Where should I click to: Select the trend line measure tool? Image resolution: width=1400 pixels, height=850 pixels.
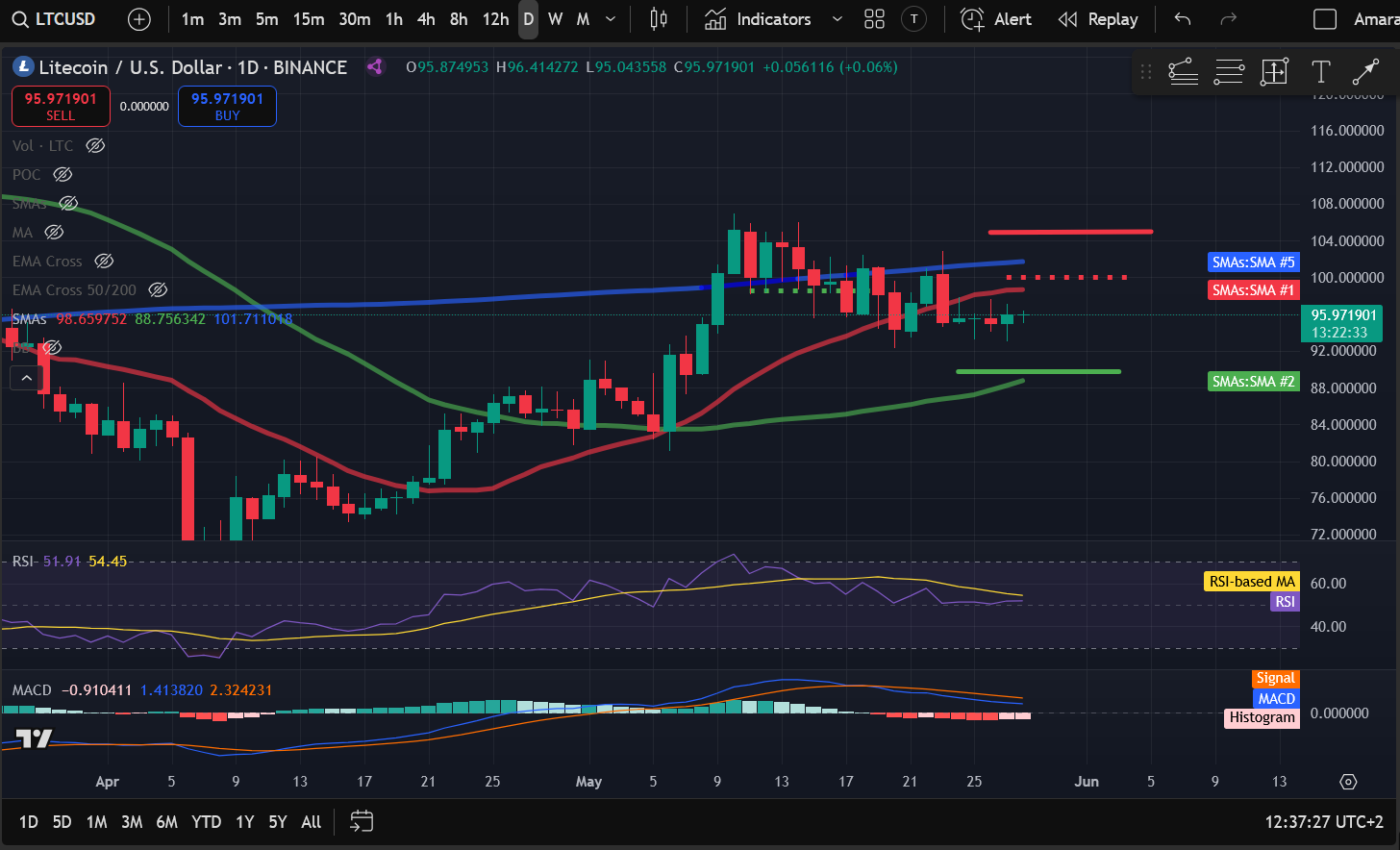(x=1365, y=71)
